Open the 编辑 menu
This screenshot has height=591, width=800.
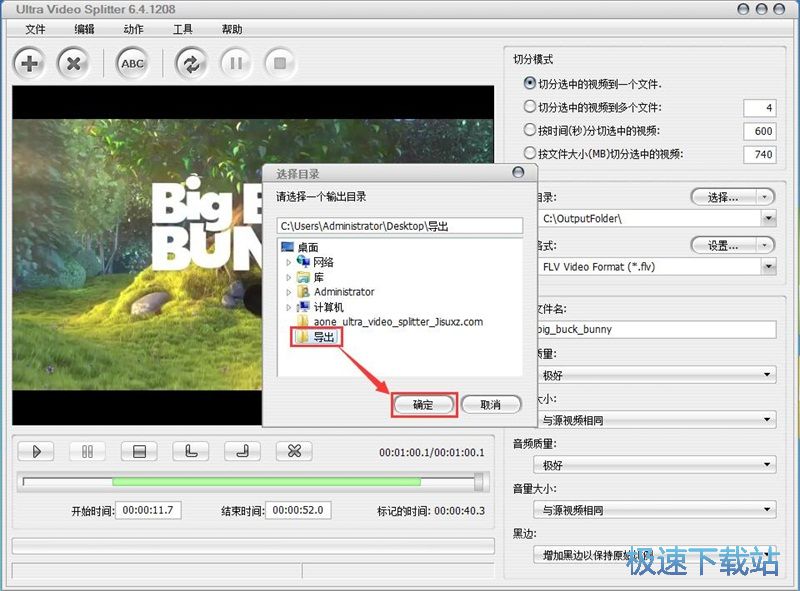[84, 29]
